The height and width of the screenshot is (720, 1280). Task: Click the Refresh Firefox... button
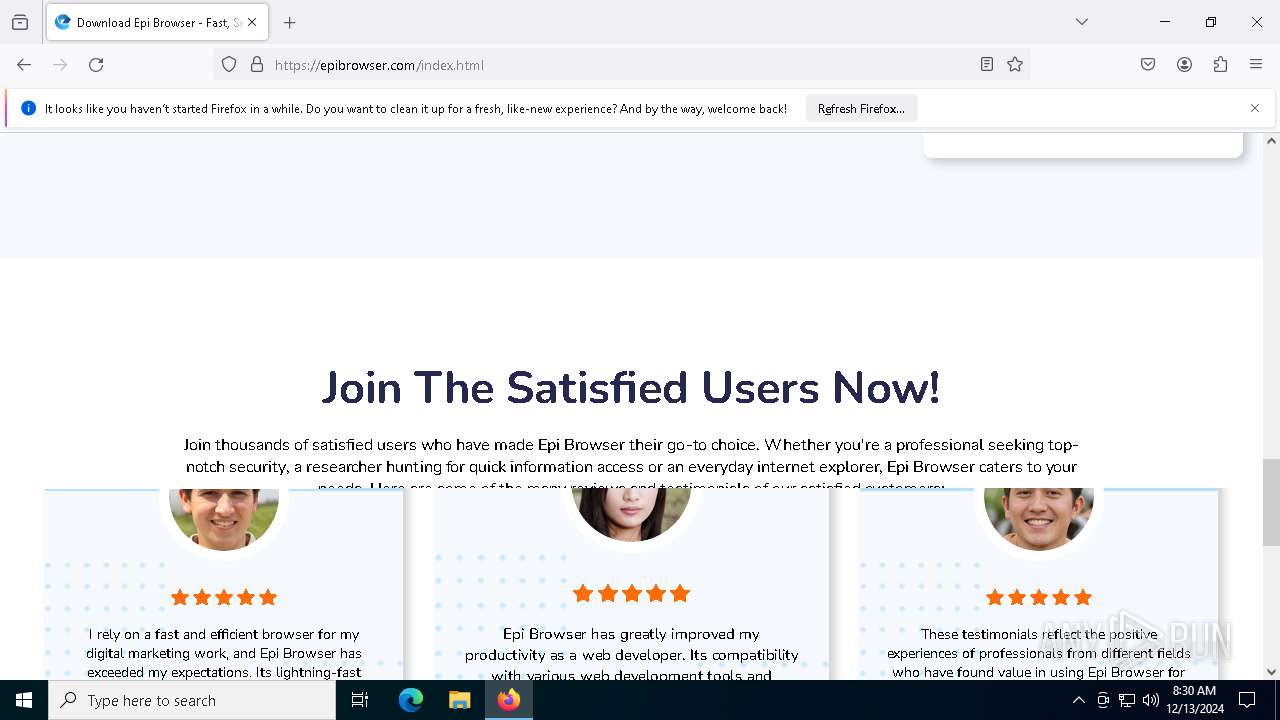[x=861, y=108]
